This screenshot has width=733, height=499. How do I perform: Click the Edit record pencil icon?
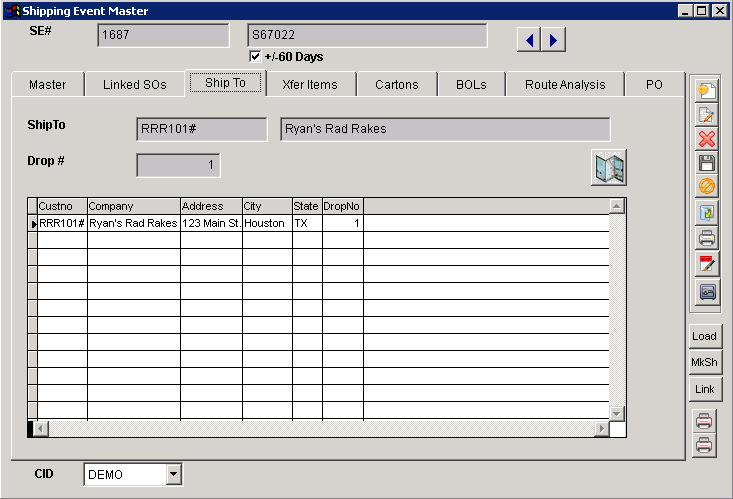(706, 115)
